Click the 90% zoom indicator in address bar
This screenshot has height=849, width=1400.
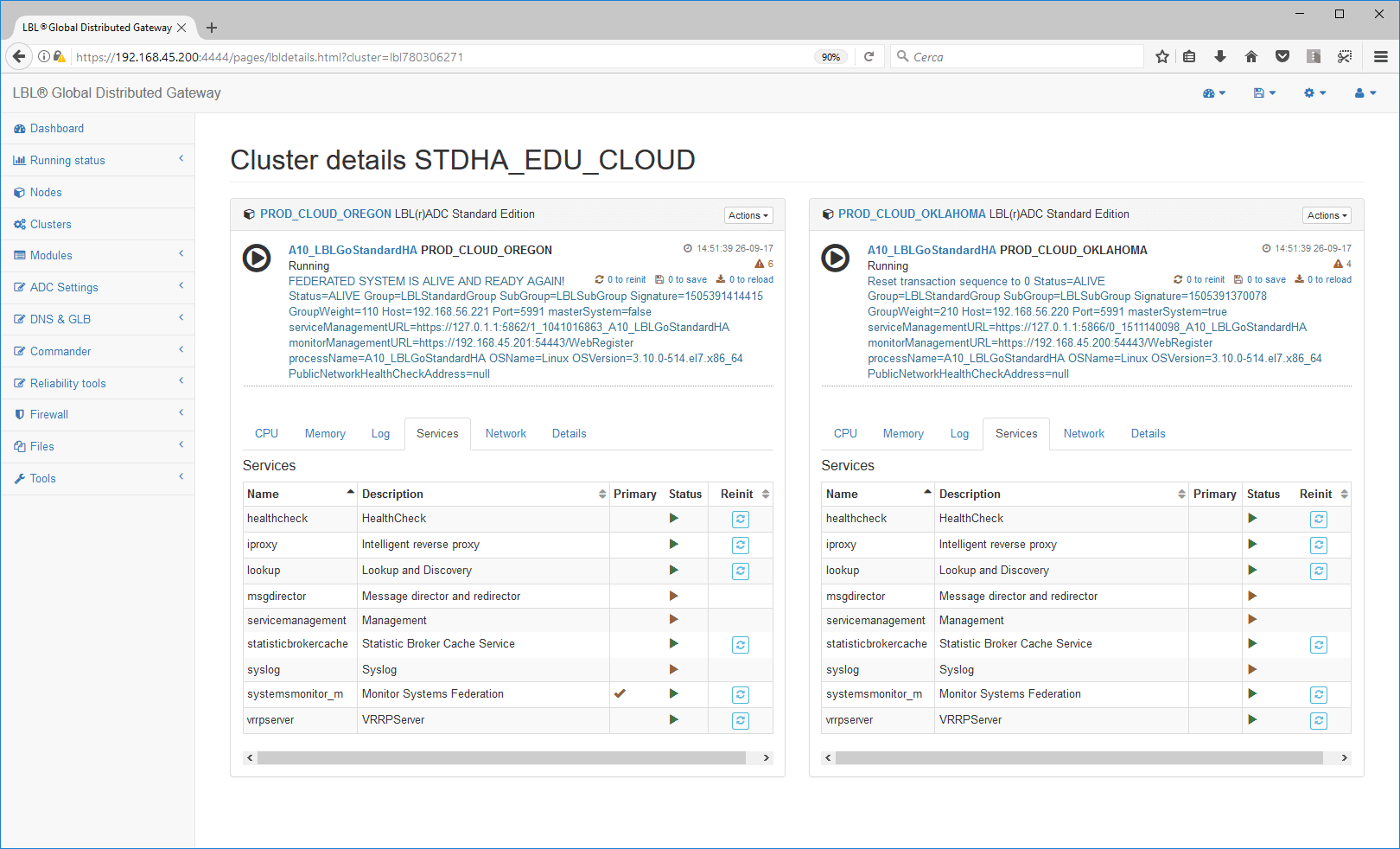(x=830, y=57)
